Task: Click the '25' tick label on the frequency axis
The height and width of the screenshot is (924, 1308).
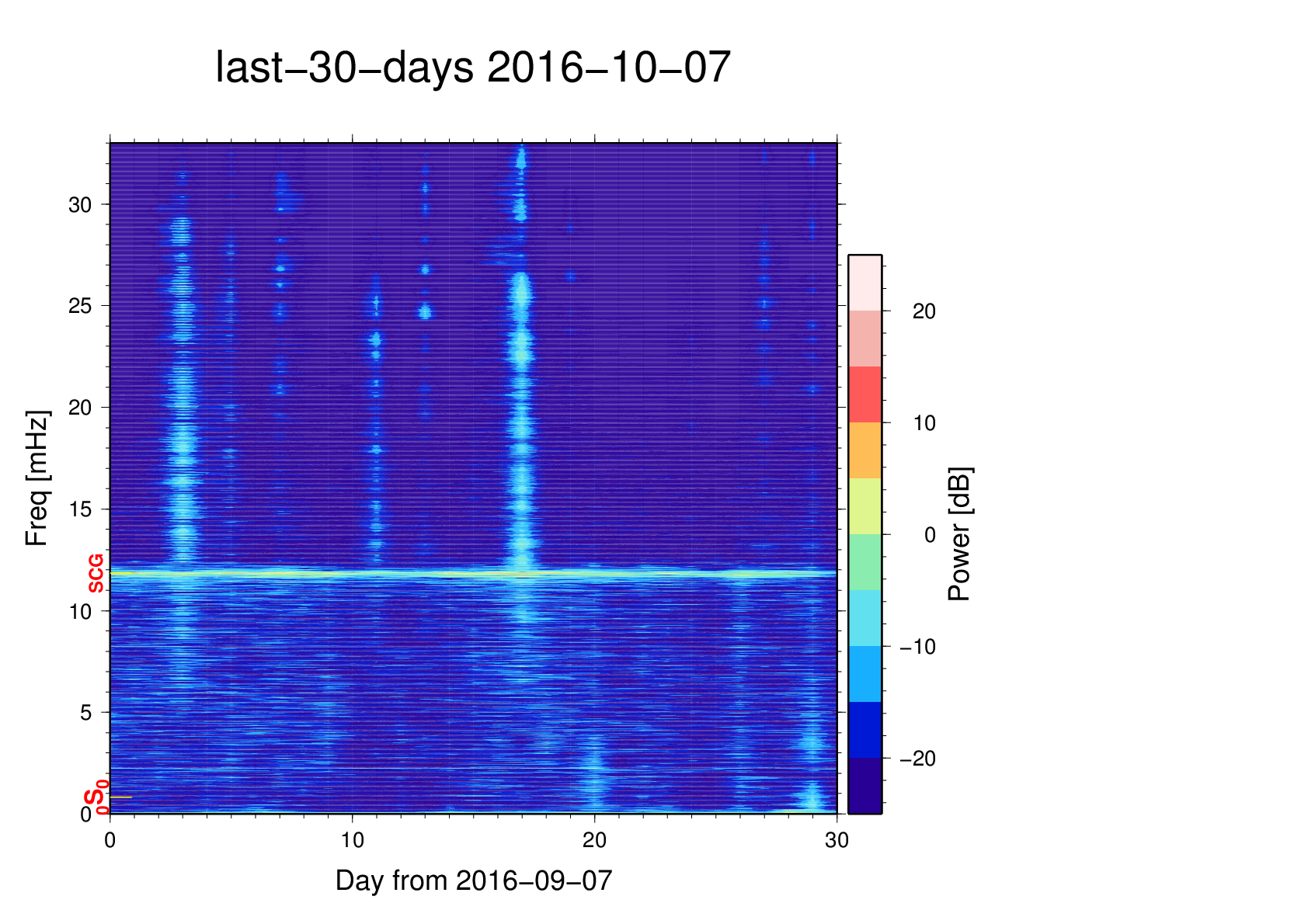Action: pyautogui.click(x=80, y=306)
